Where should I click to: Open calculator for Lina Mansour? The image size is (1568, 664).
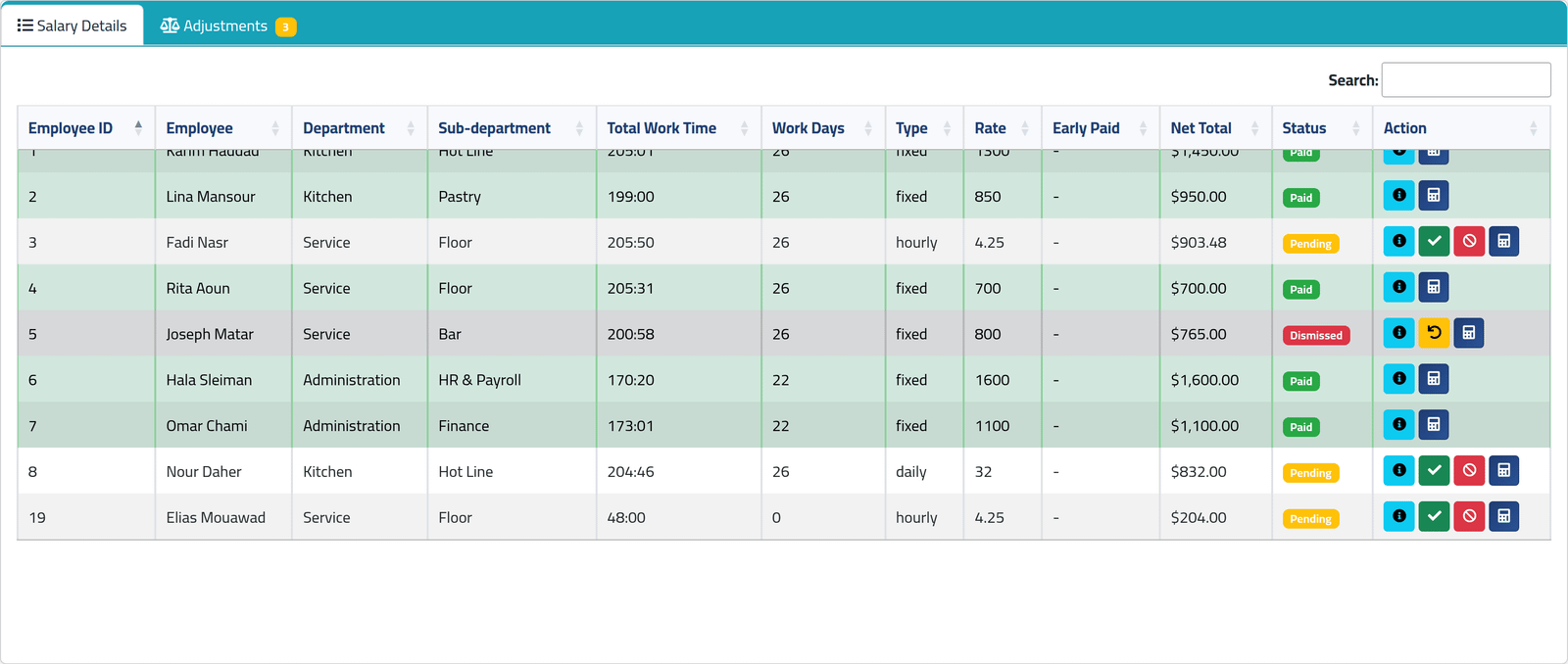coord(1433,195)
